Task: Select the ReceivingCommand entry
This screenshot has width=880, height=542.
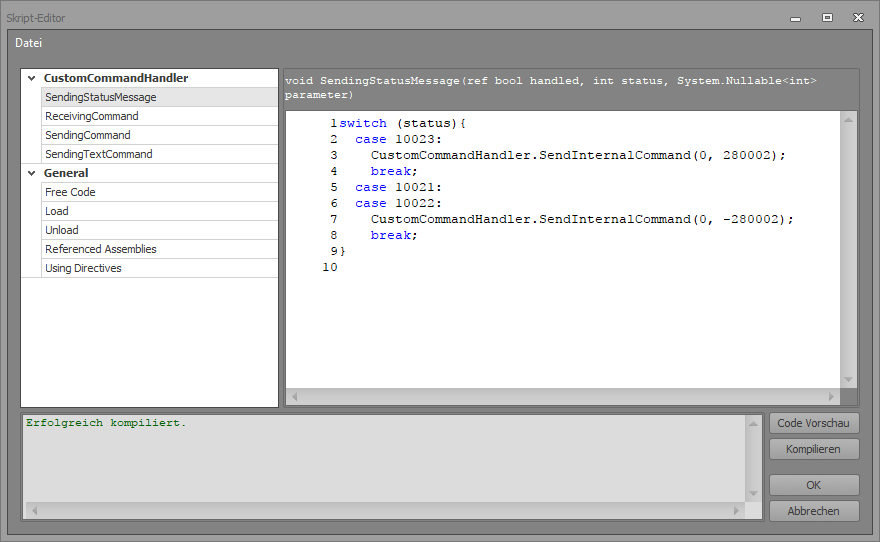Action: pyautogui.click(x=159, y=116)
